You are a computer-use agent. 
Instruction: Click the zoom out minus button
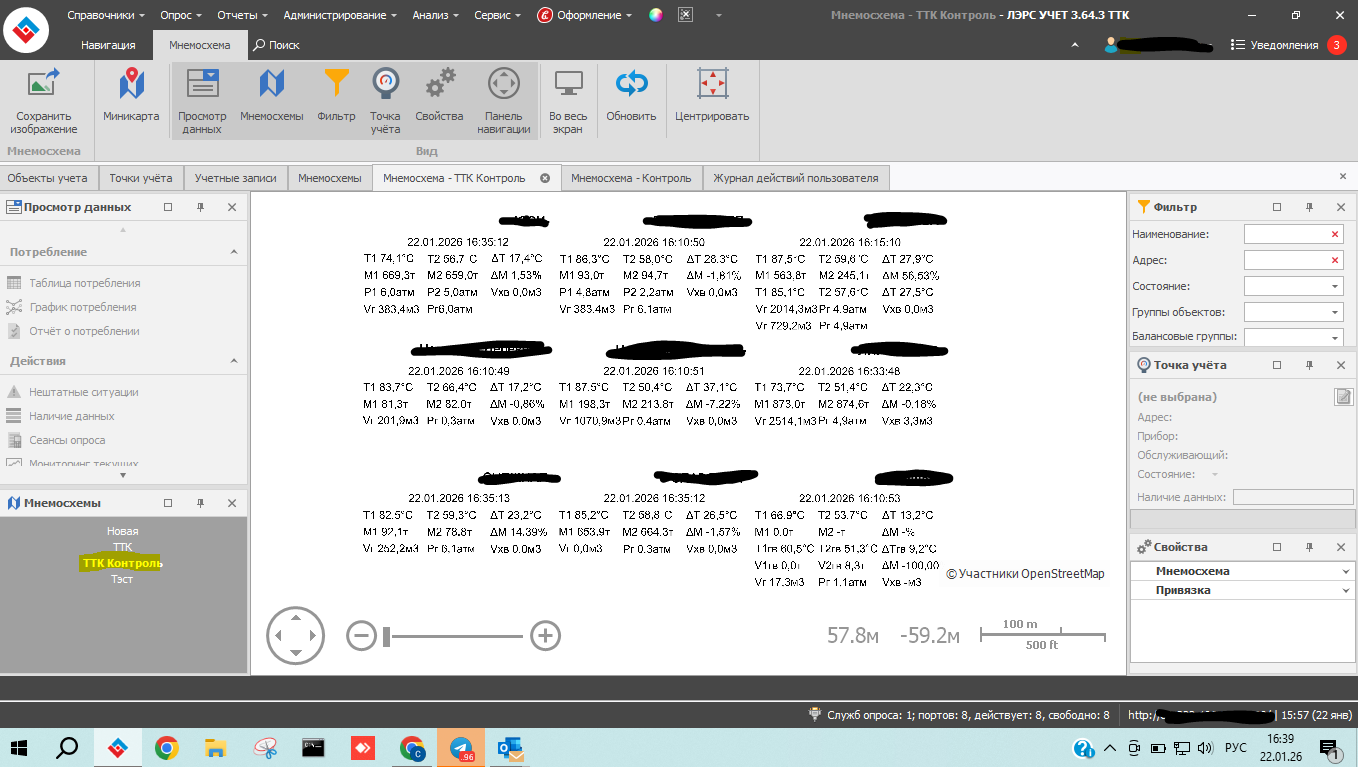click(x=362, y=635)
